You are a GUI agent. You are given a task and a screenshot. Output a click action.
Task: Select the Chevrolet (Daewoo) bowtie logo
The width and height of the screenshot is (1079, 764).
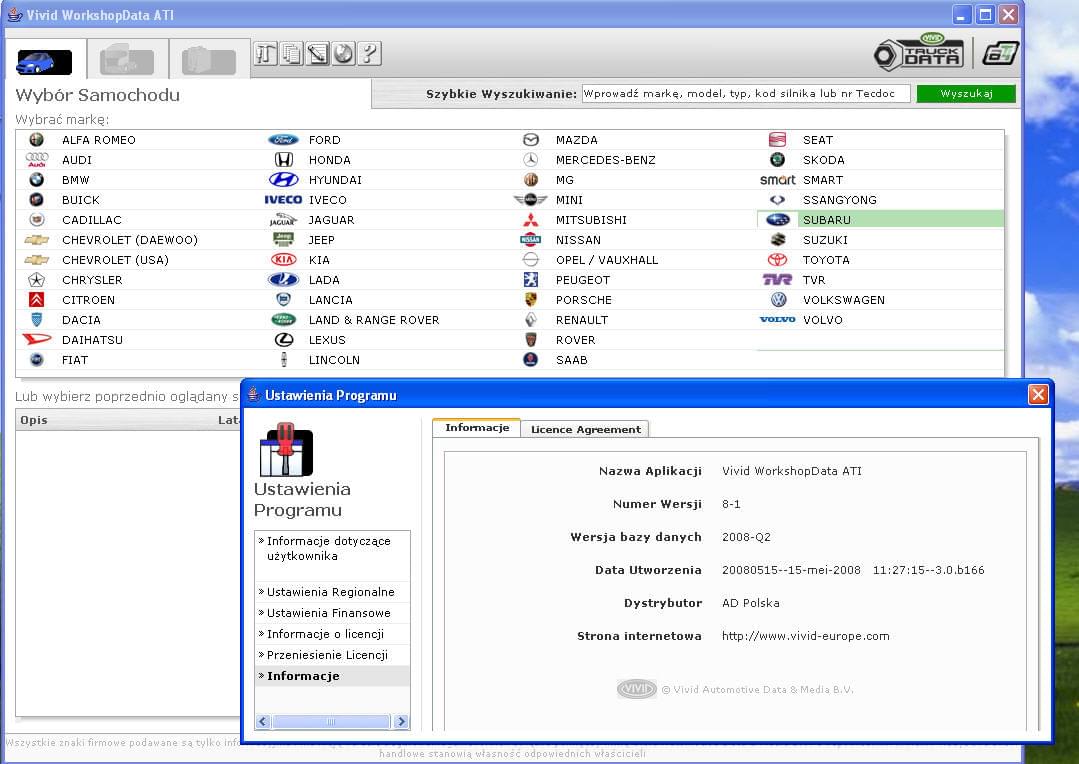click(36, 240)
